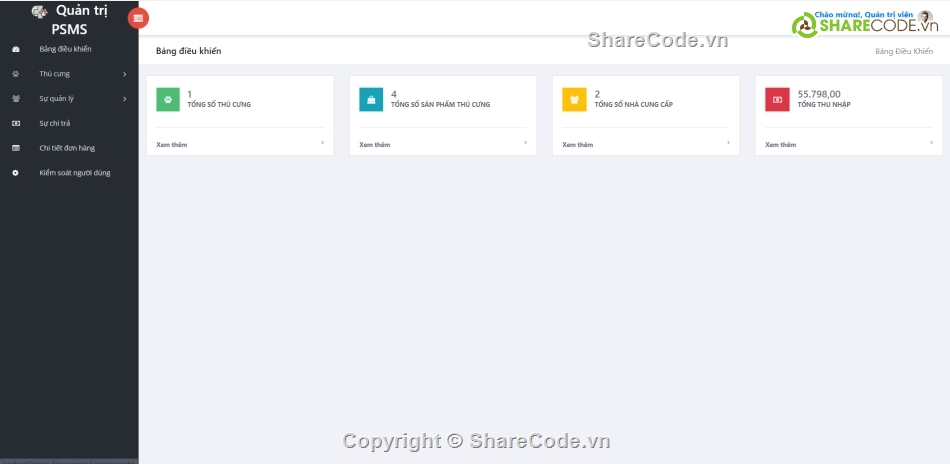Screen dimensions: 950x464
Task: Open the admin user avatar dropdown
Action: 925,17
